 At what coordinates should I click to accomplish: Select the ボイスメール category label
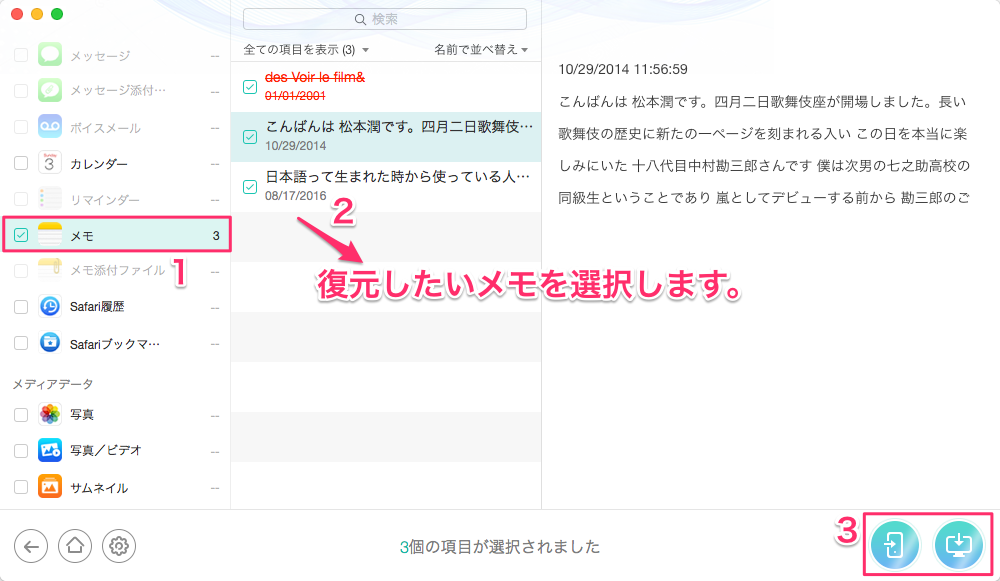click(105, 128)
